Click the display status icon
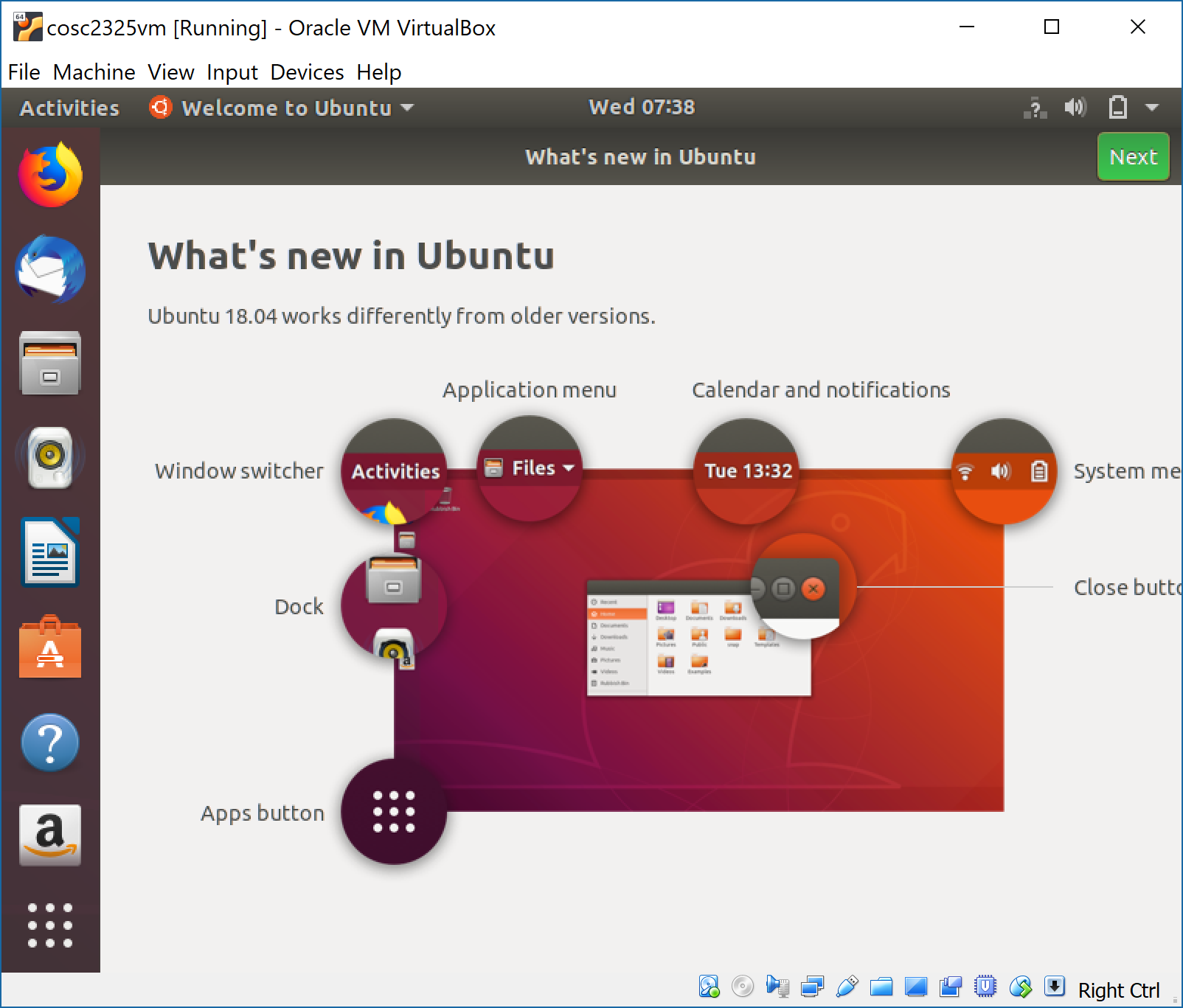The width and height of the screenshot is (1183, 1008). point(916,987)
